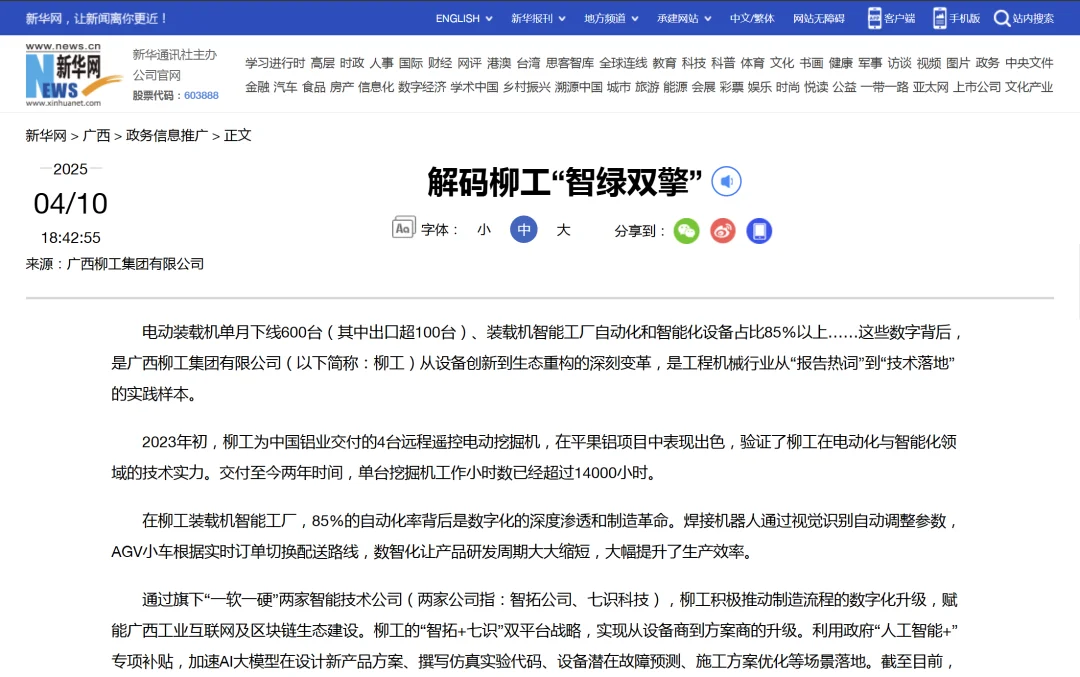Click 政务信息推广 in the breadcrumb
Screen dimensions: 1080x677
[167, 136]
